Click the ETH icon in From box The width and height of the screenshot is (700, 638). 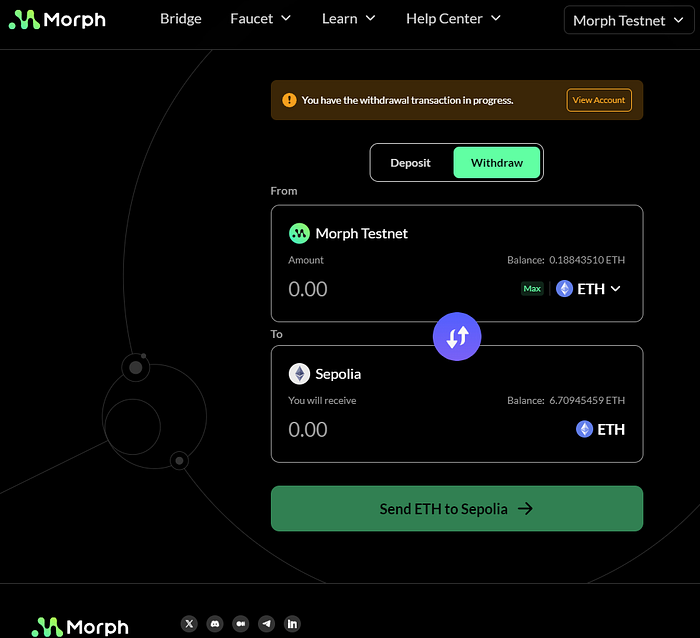coord(564,289)
